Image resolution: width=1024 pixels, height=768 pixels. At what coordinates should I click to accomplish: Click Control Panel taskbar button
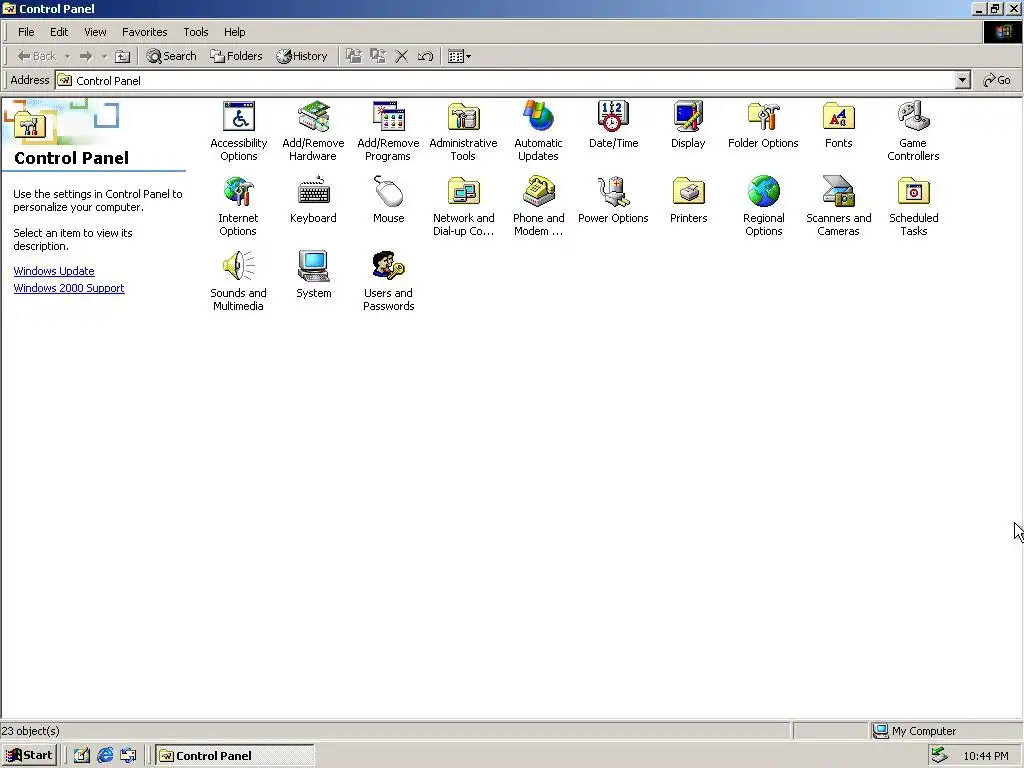235,756
